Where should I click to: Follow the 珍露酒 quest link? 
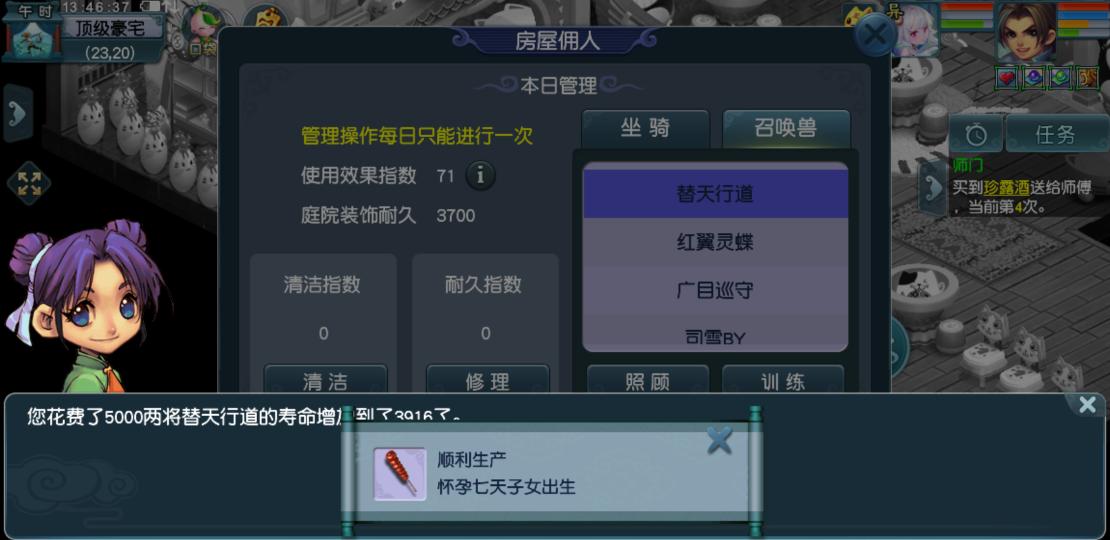click(x=1005, y=188)
